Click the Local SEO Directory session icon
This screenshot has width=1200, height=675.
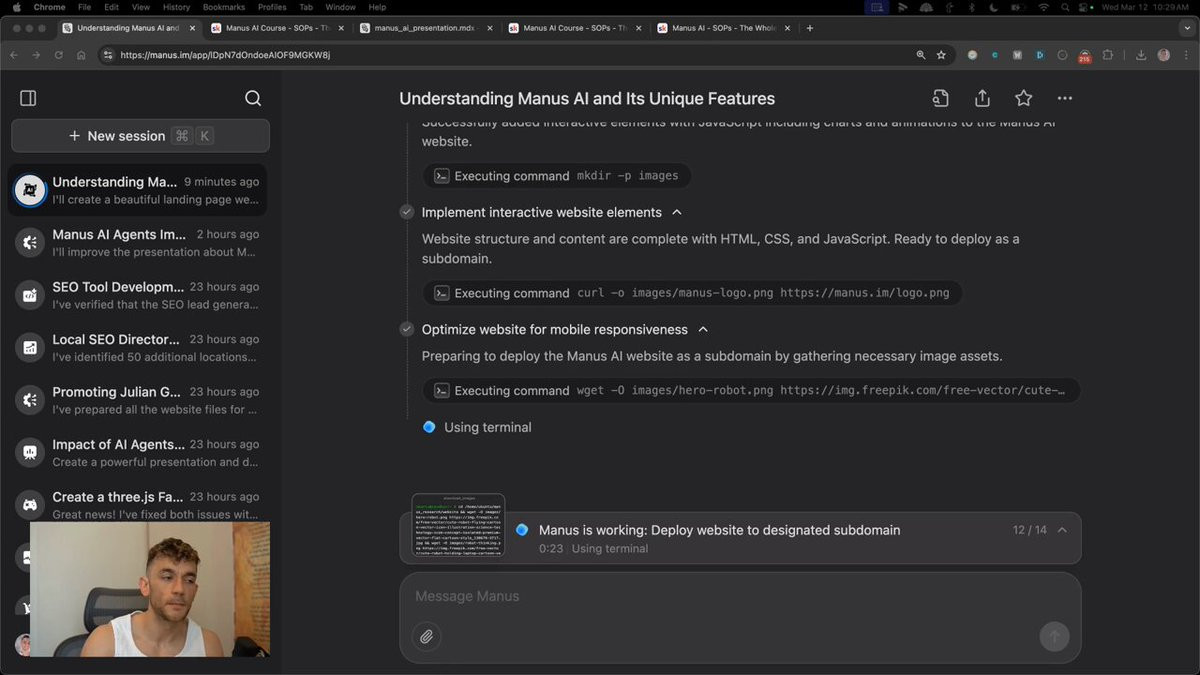pos(30,347)
